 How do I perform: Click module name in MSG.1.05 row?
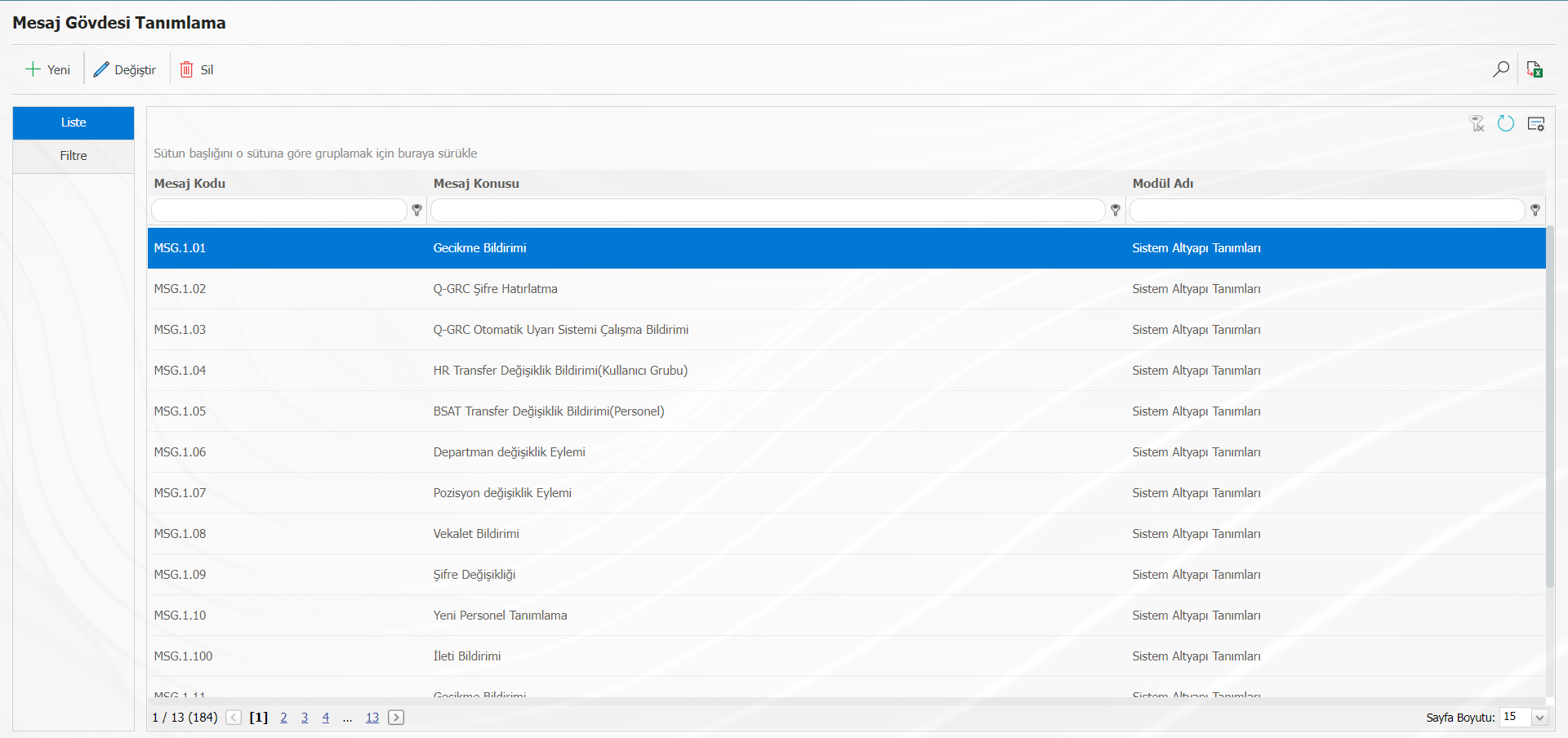pyautogui.click(x=1196, y=411)
